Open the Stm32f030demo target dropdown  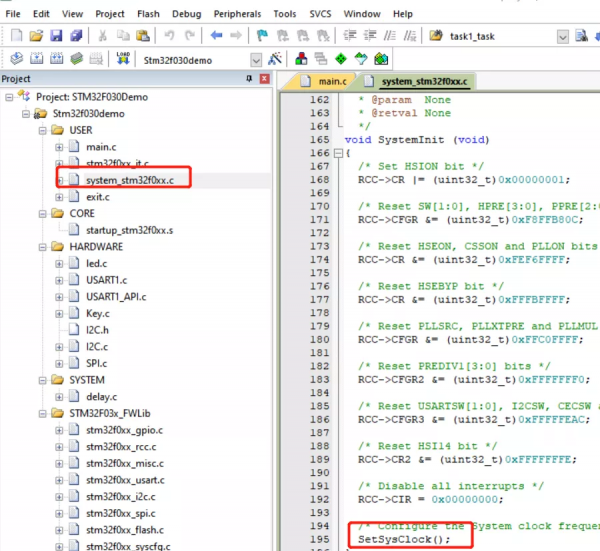click(255, 60)
